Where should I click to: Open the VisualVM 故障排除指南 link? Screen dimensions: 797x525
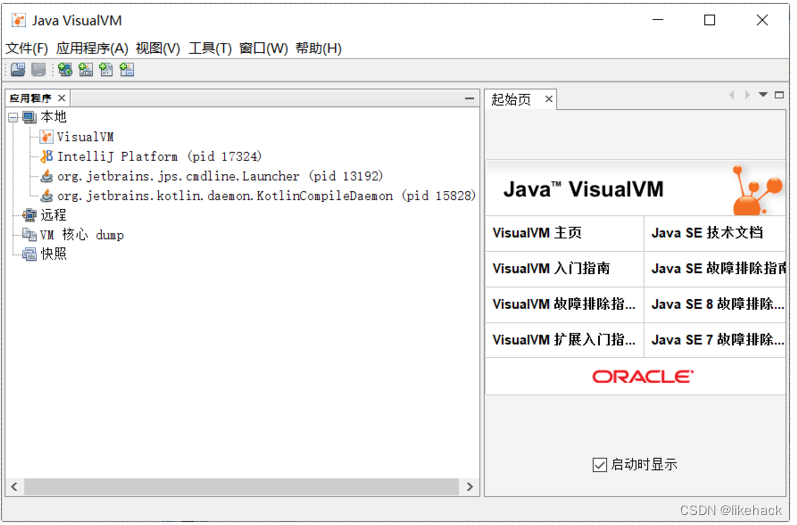(x=564, y=304)
